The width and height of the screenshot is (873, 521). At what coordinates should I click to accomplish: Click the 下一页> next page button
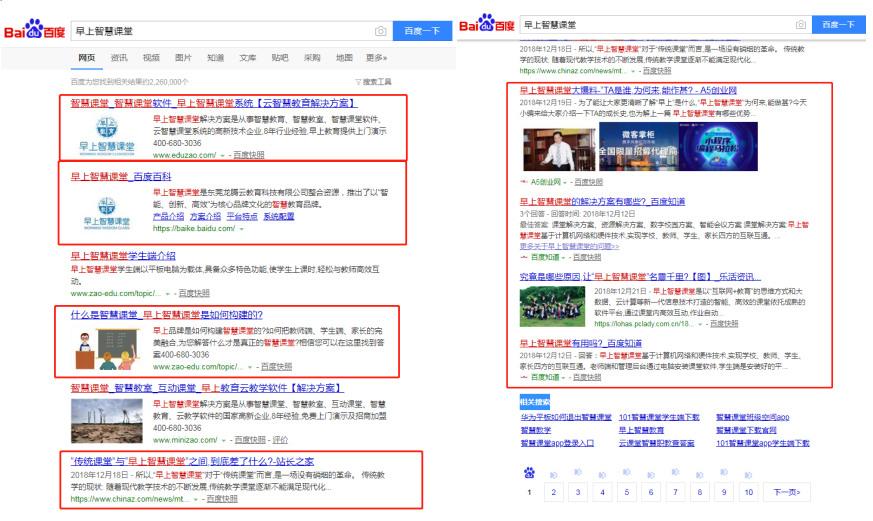click(787, 492)
